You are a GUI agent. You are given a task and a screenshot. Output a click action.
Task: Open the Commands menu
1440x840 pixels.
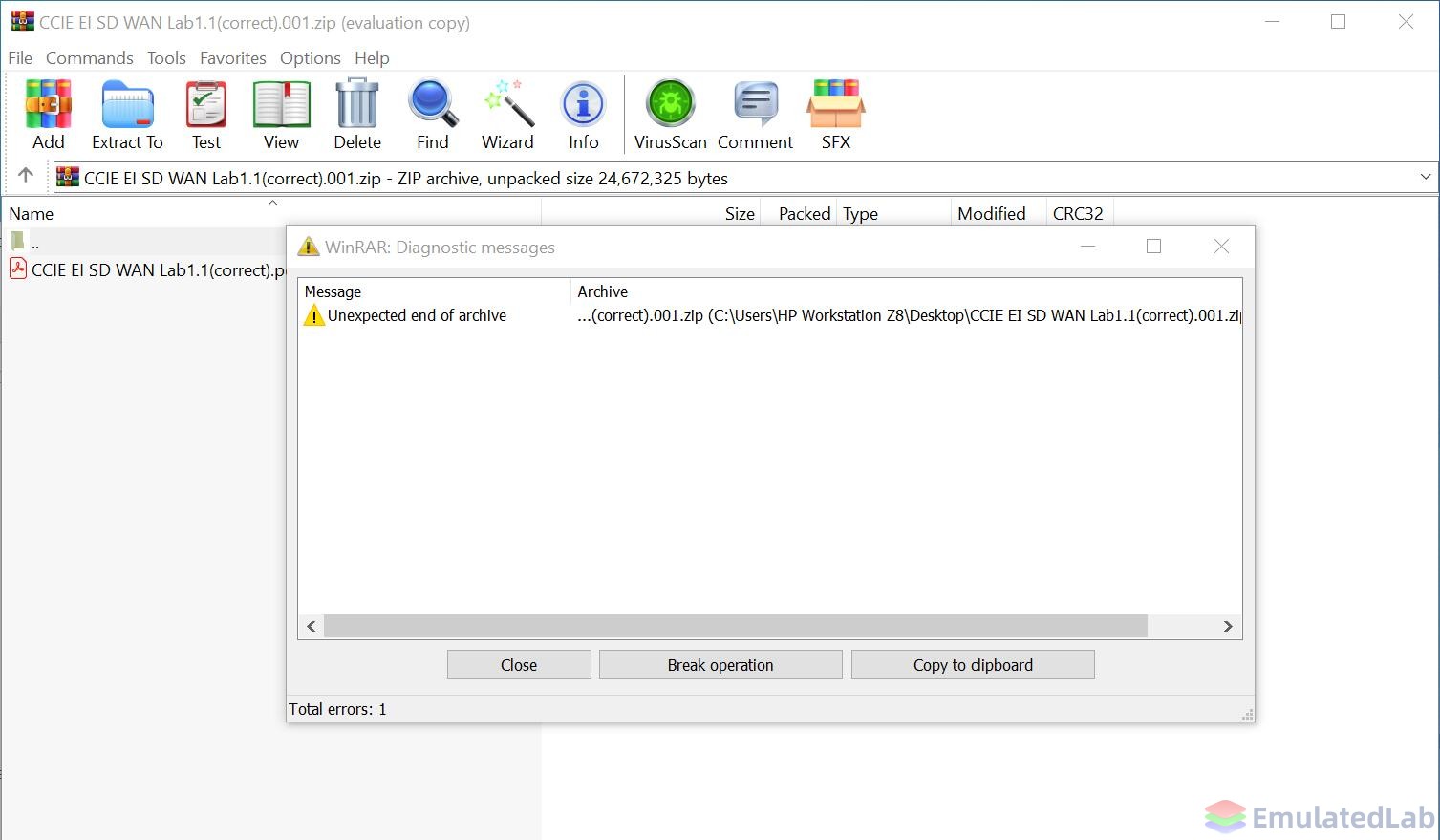[x=90, y=58]
